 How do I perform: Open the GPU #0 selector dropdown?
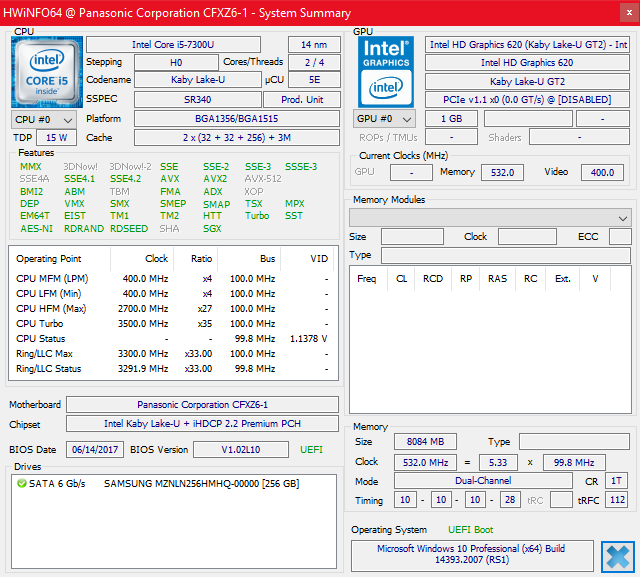pos(384,119)
